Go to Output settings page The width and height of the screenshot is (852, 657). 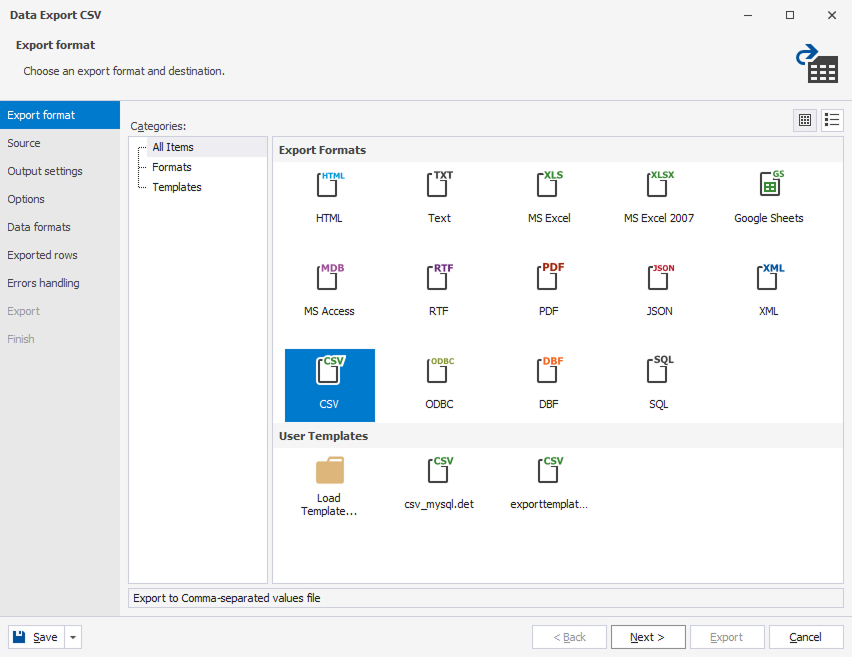coord(45,171)
